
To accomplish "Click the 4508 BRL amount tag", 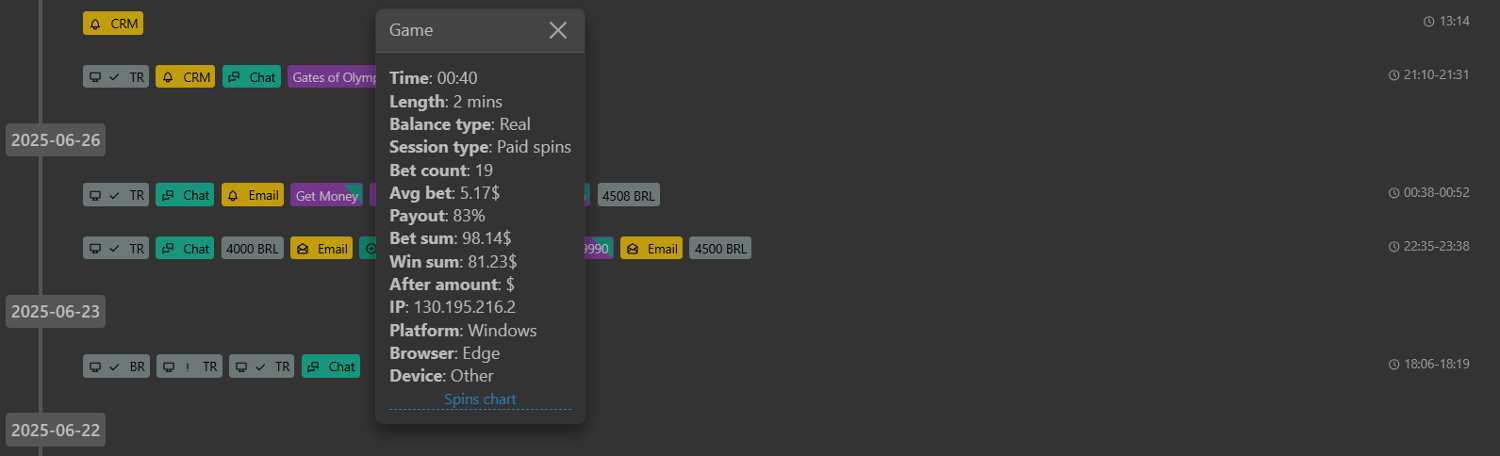I will coord(628,195).
